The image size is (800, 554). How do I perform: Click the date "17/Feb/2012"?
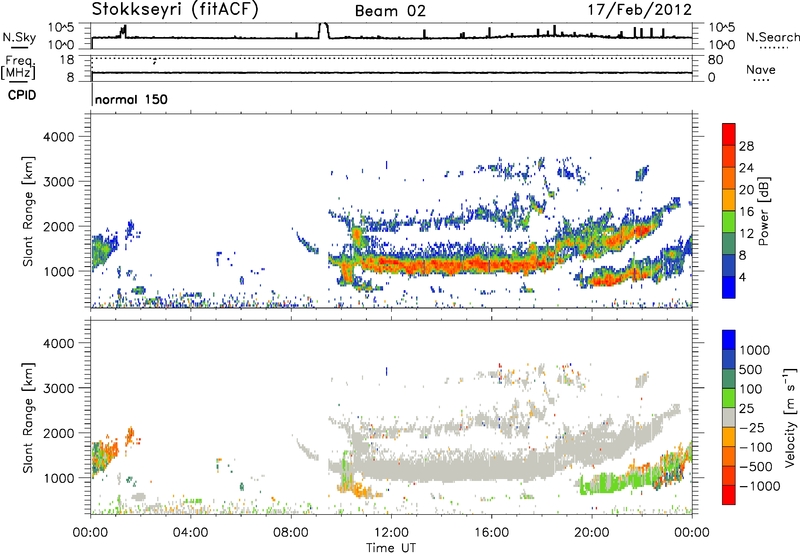tap(640, 9)
